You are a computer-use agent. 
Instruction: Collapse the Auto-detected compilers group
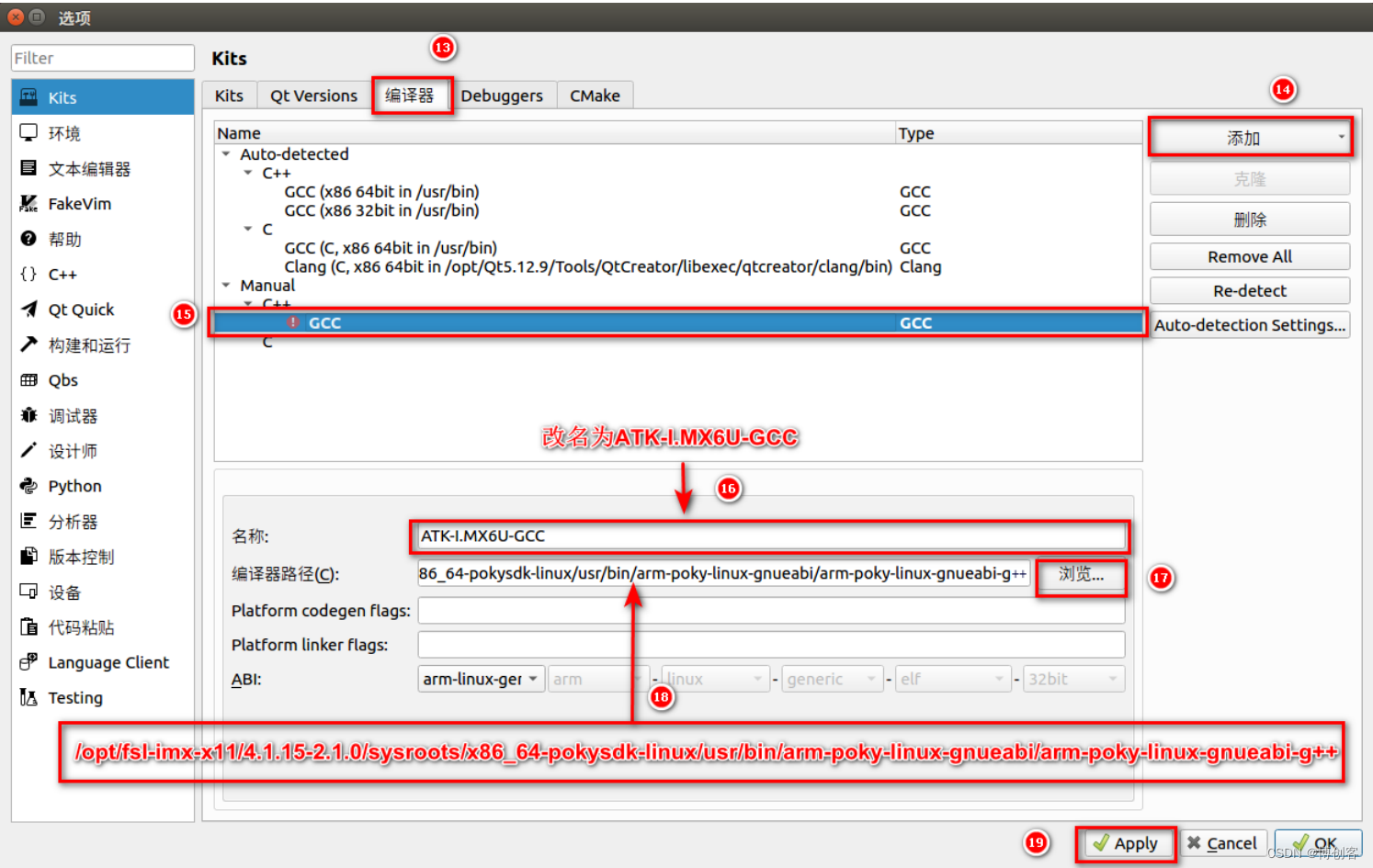[226, 153]
